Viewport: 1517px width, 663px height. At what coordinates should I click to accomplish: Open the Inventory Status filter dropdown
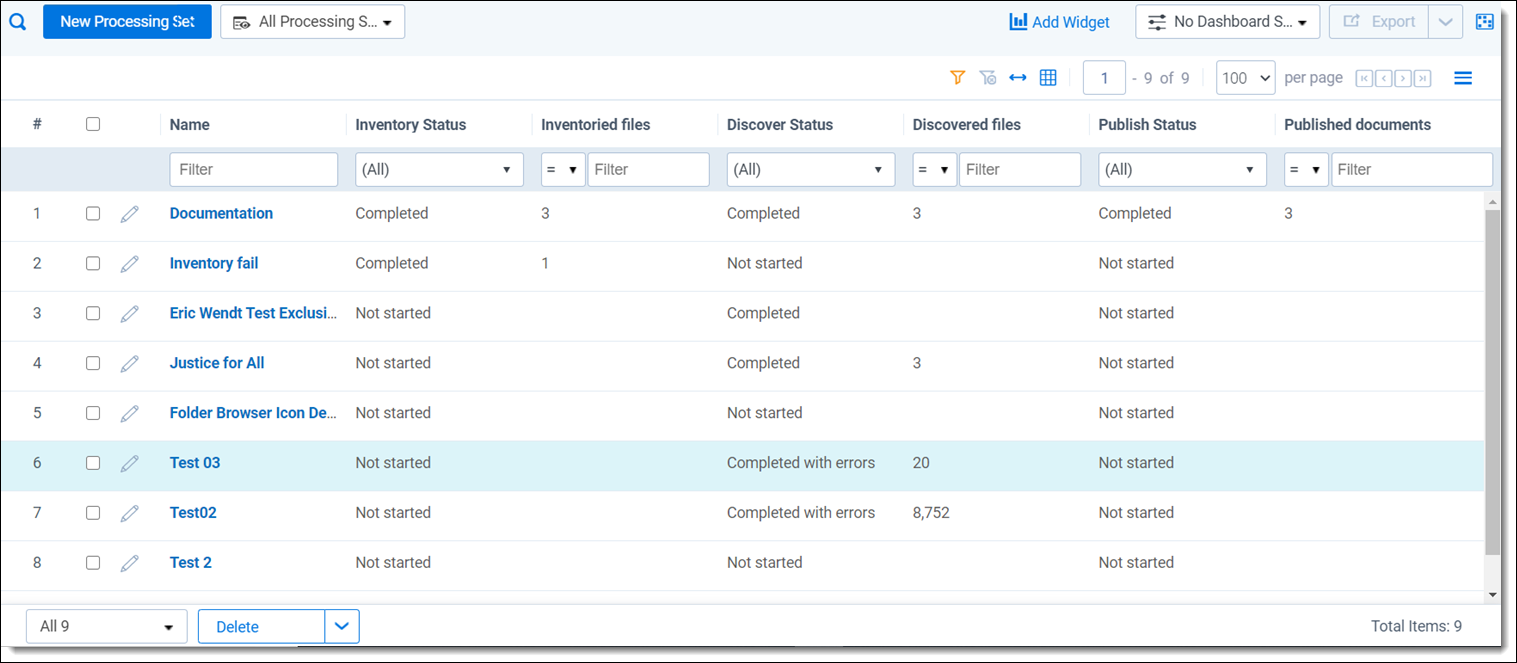(439, 170)
